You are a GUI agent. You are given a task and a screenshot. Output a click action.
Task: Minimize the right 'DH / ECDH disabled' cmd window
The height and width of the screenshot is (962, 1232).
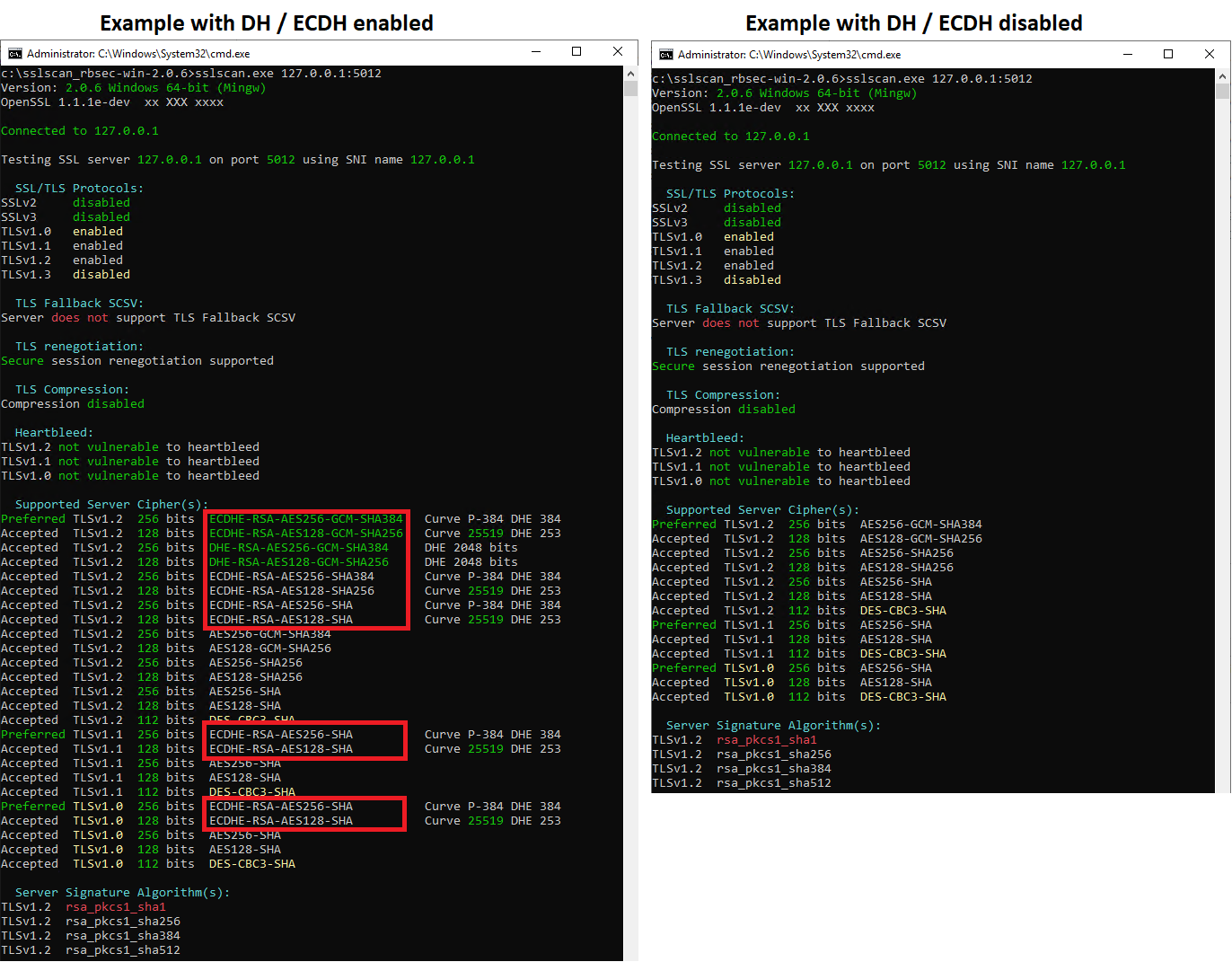[x=1128, y=55]
